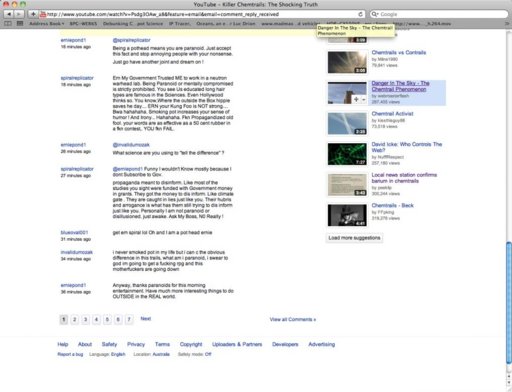Viewport: 512px width, 392px height.
Task: Click the Add bookmark plus button
Action: pos(33,14)
